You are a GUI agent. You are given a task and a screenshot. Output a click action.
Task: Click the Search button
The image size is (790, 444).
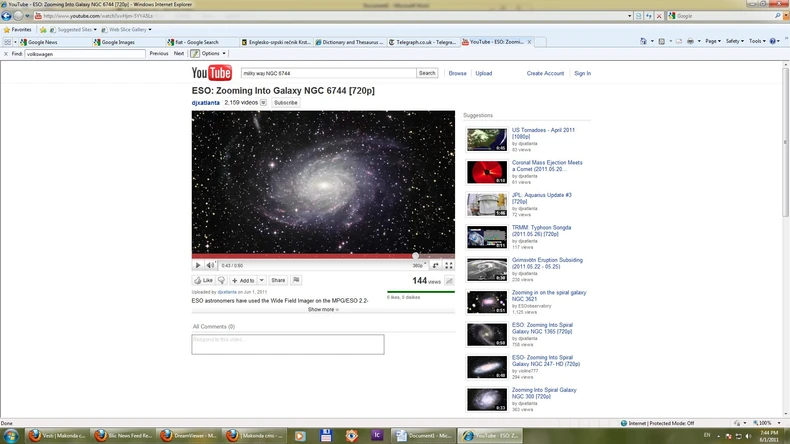(427, 74)
